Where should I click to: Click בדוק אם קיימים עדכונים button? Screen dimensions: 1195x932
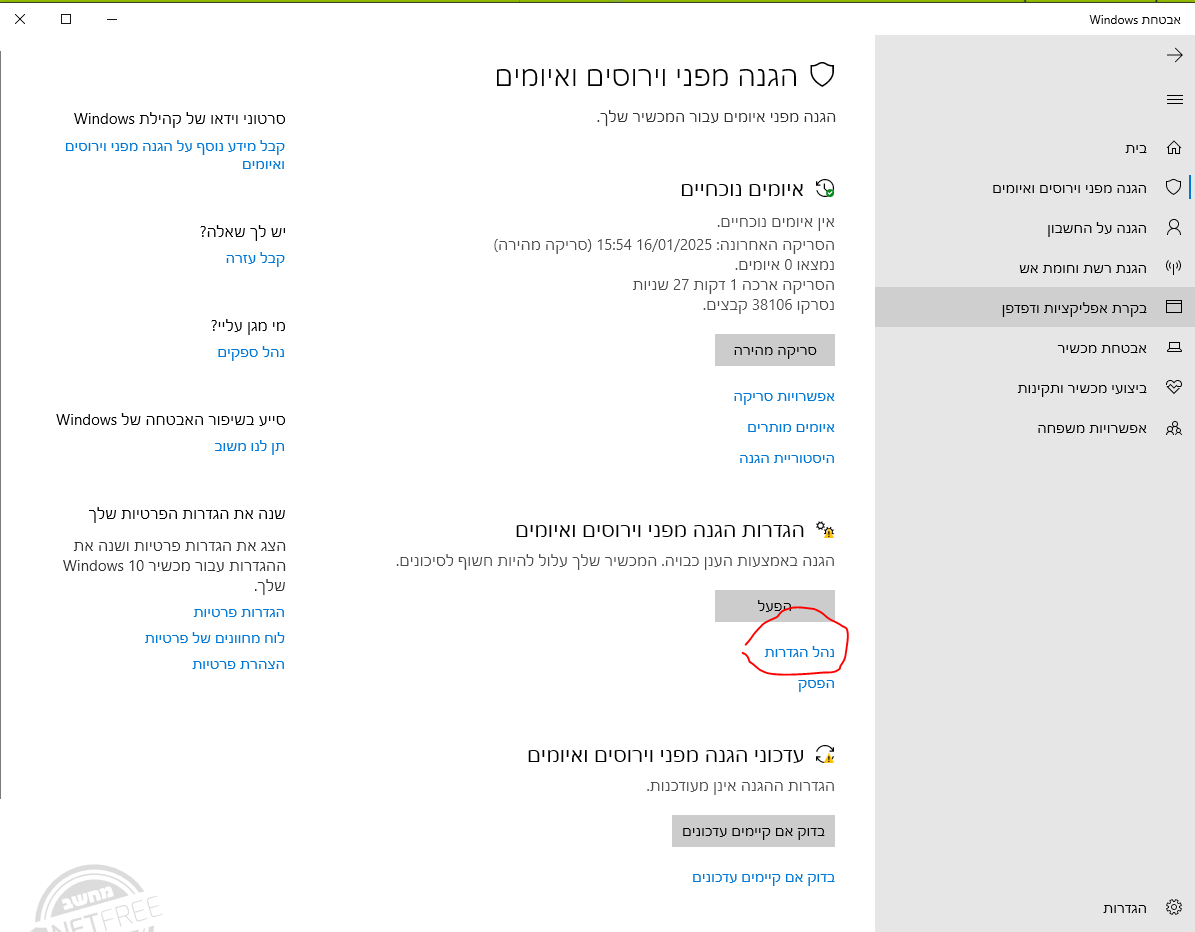coord(754,831)
